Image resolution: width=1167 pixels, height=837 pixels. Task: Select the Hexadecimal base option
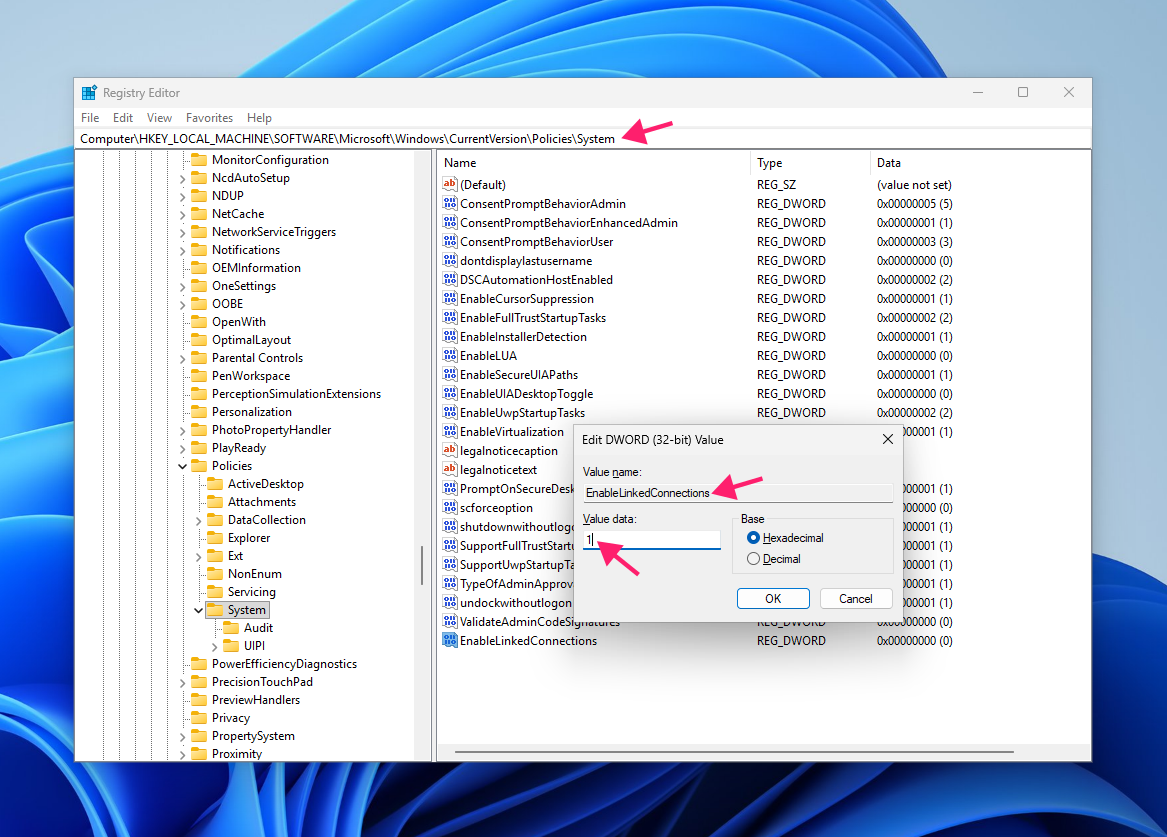point(753,538)
